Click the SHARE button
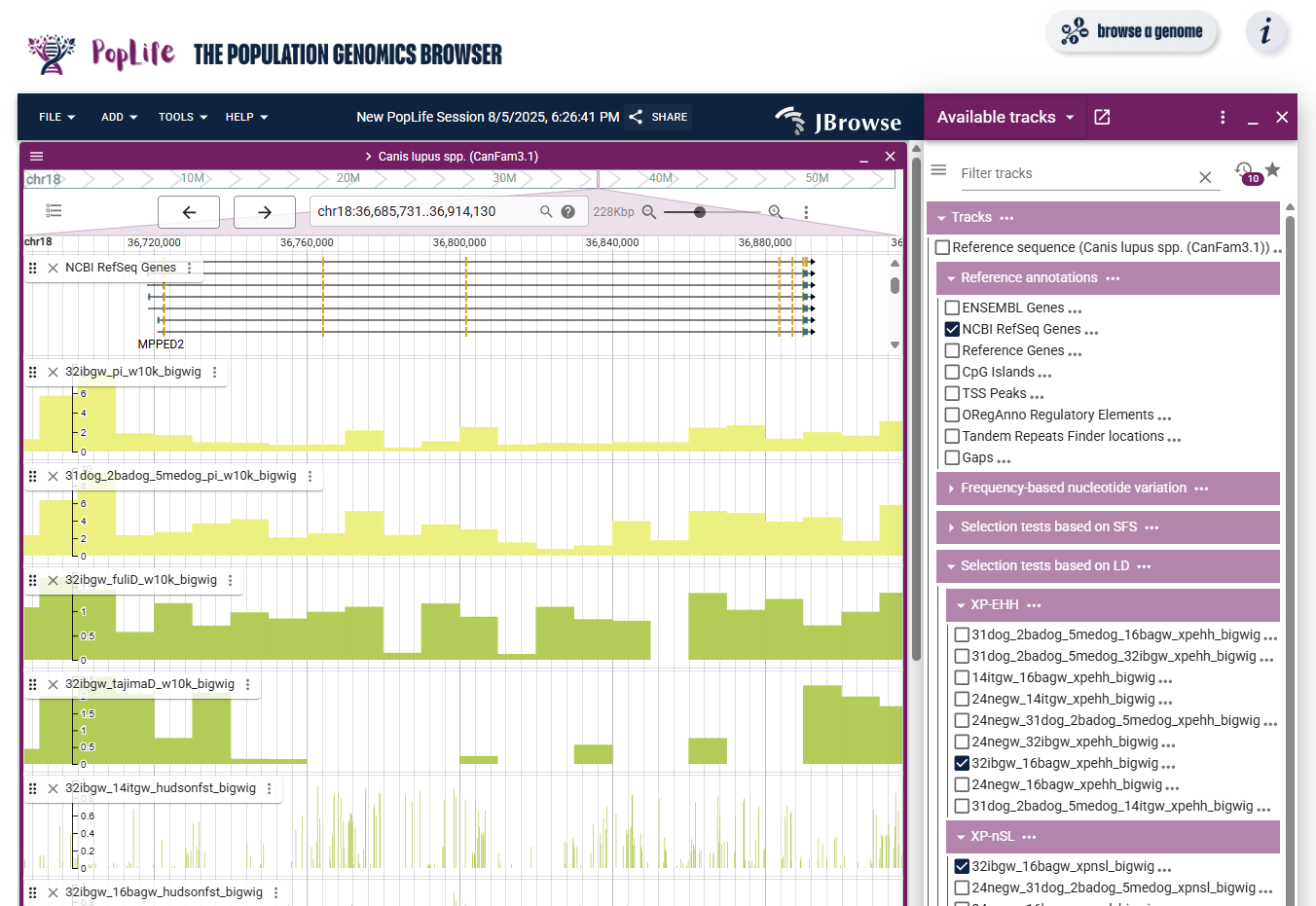The width and height of the screenshot is (1316, 906). [659, 117]
